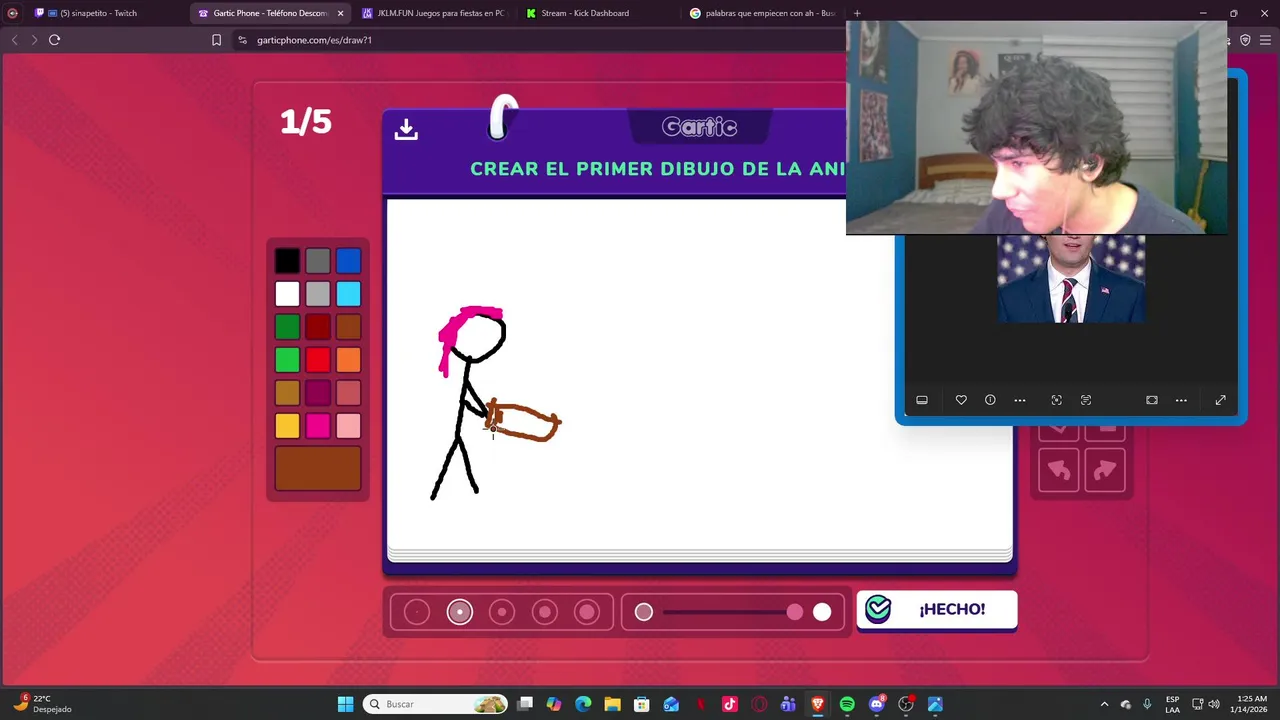Open the Brave shields icon

click(1245, 40)
